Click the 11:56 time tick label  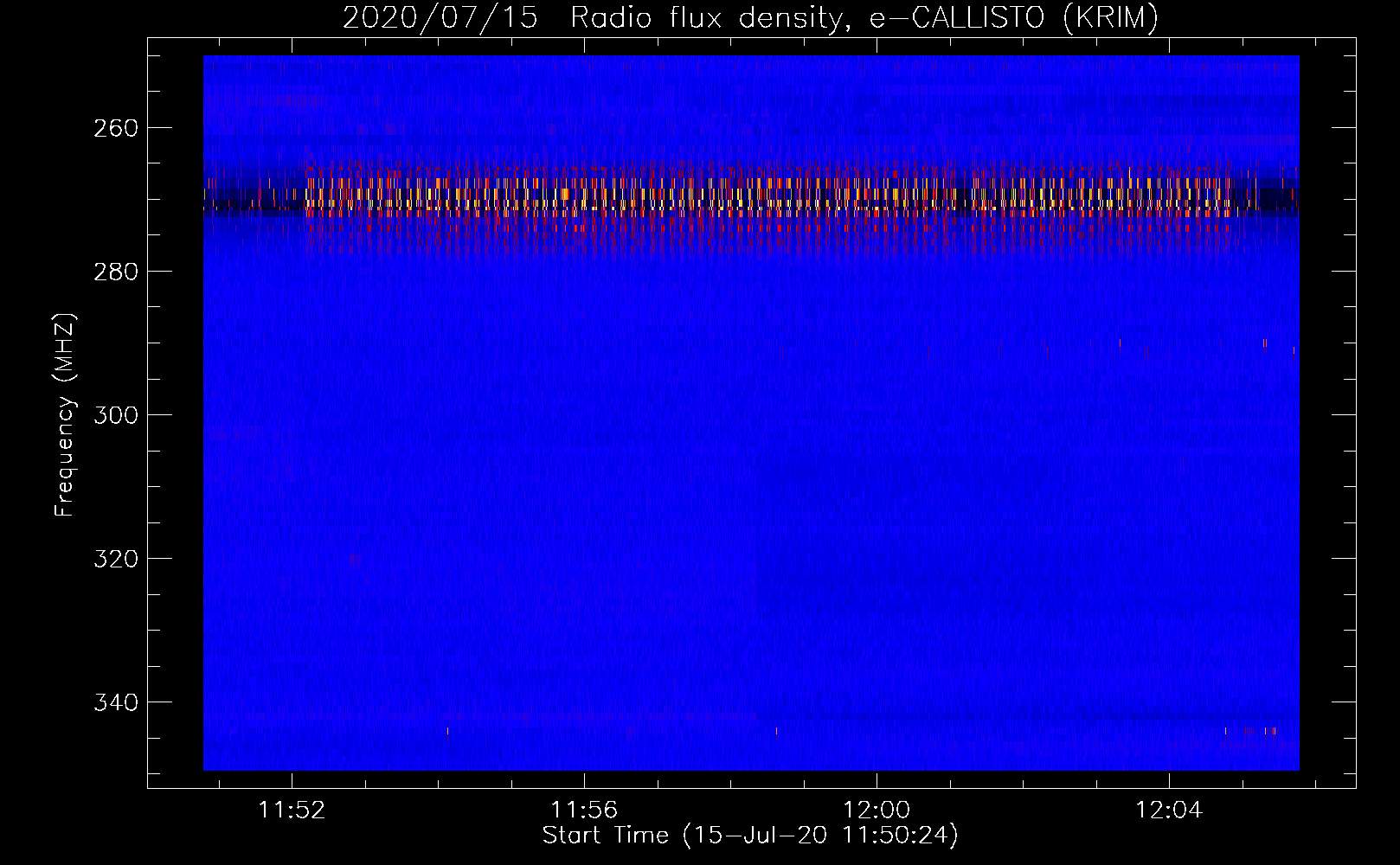[x=585, y=811]
